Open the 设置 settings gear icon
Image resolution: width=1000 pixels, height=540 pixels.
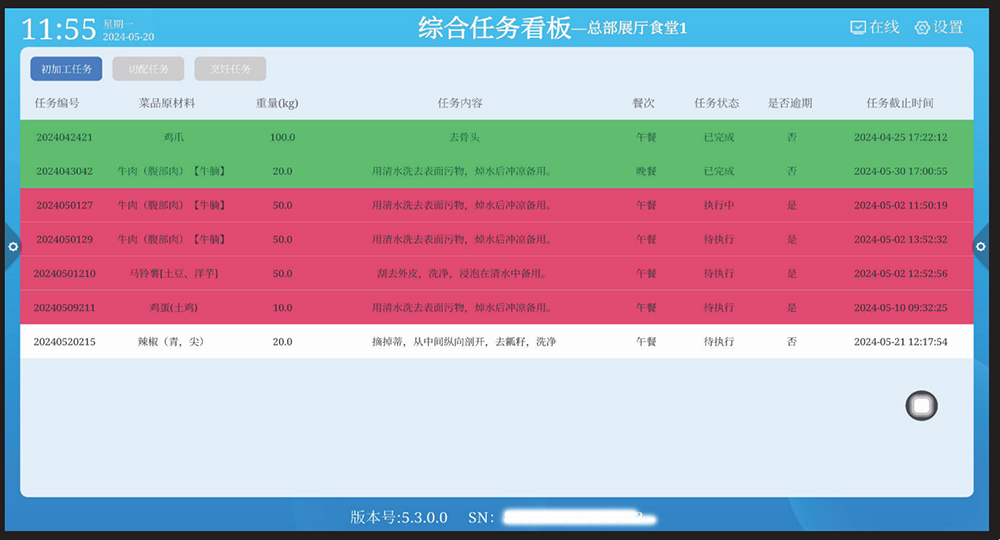[x=922, y=27]
